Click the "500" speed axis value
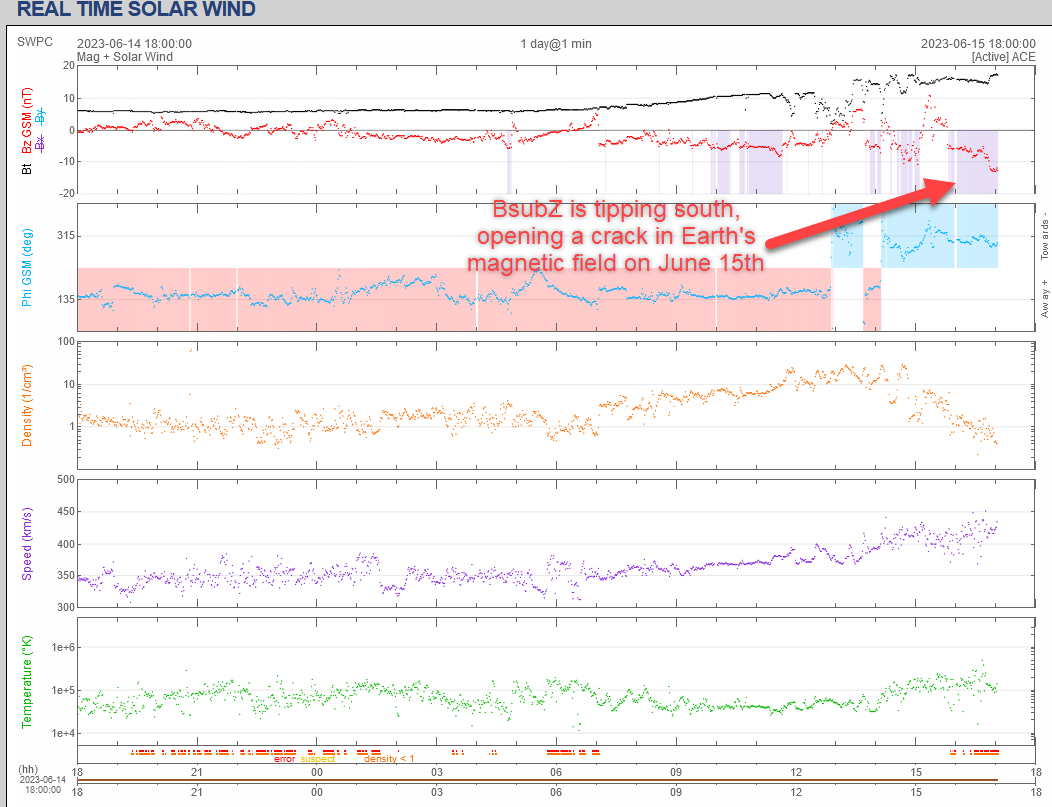1052x807 pixels. coord(66,479)
